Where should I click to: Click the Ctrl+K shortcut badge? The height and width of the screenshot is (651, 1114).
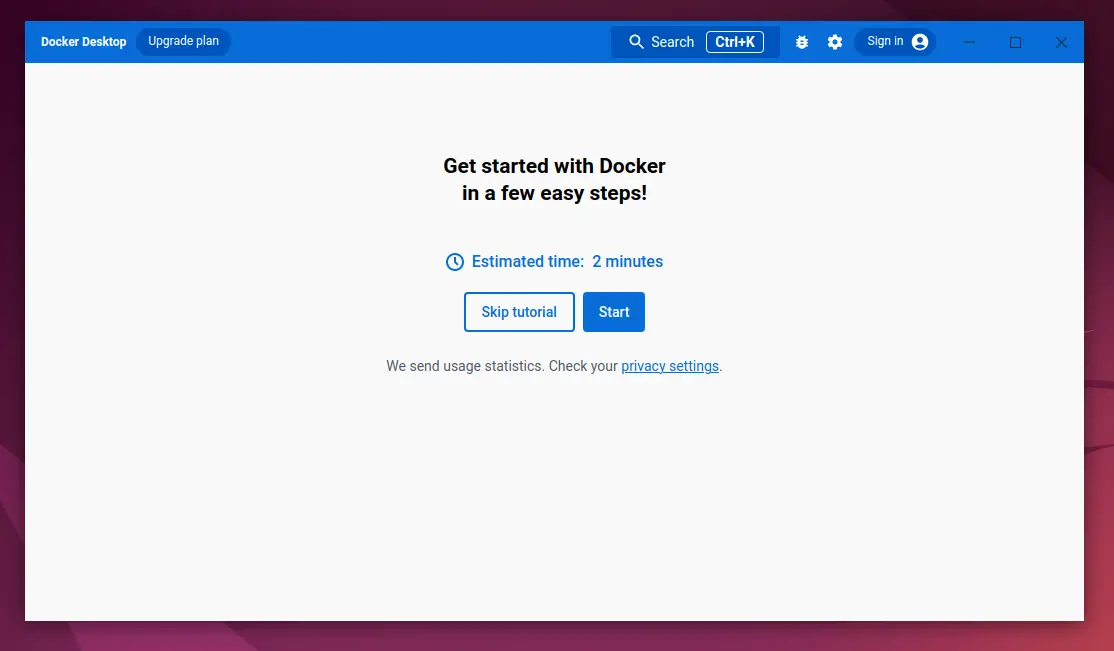[x=735, y=42]
